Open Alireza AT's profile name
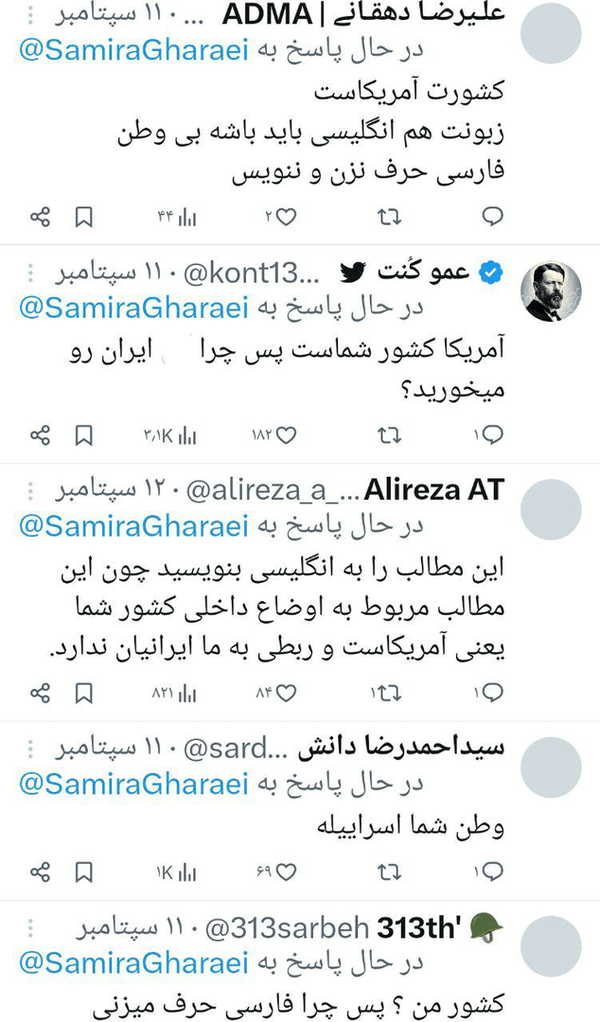The image size is (600, 1022). (434, 491)
